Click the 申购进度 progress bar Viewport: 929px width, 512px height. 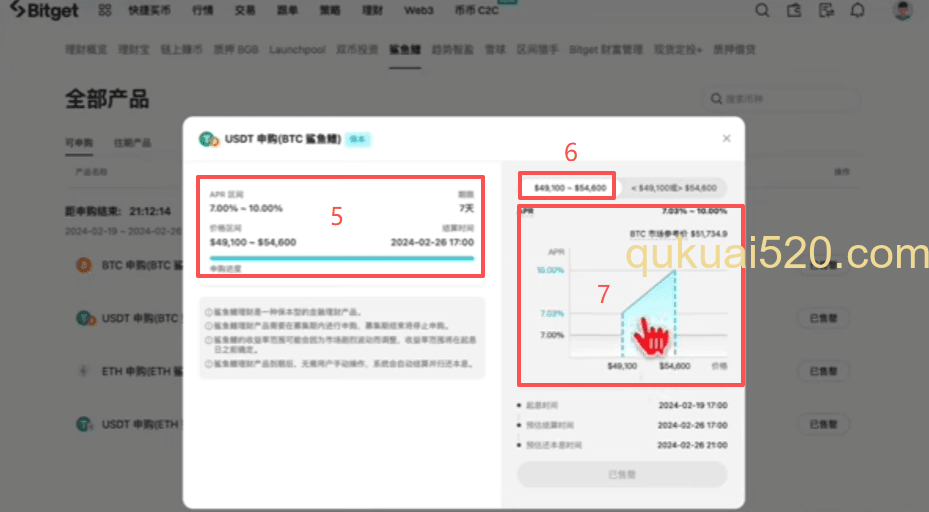tap(342, 258)
